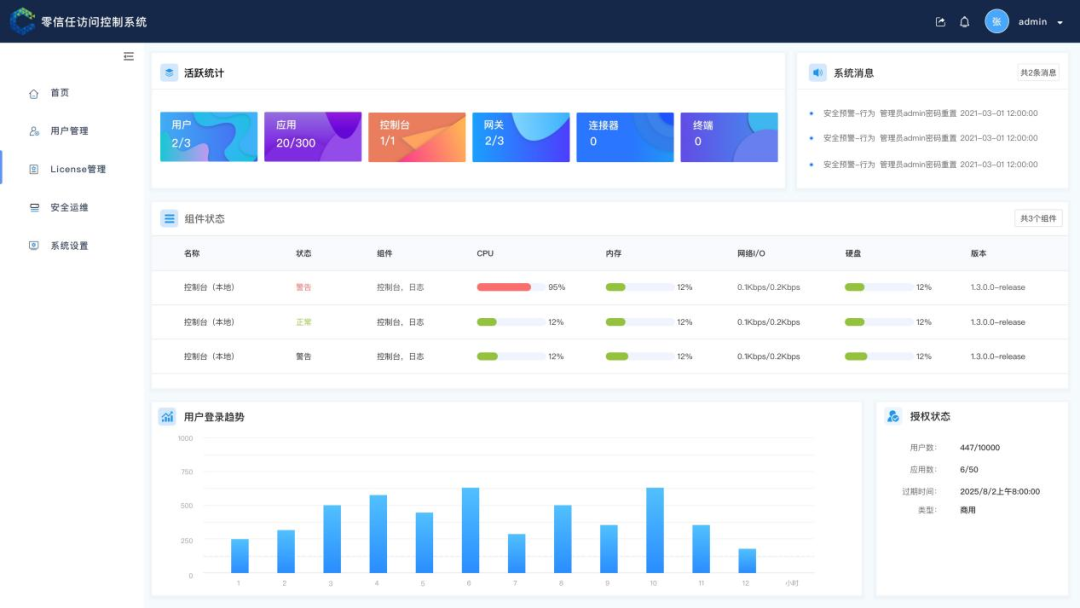This screenshot has height=608, width=1080.
Task: Click the 系统消息 speaker icon
Action: [x=818, y=73]
